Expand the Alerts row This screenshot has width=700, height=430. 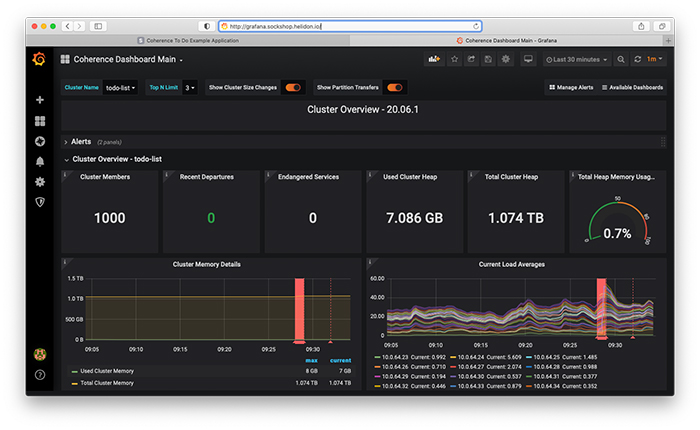tap(81, 142)
